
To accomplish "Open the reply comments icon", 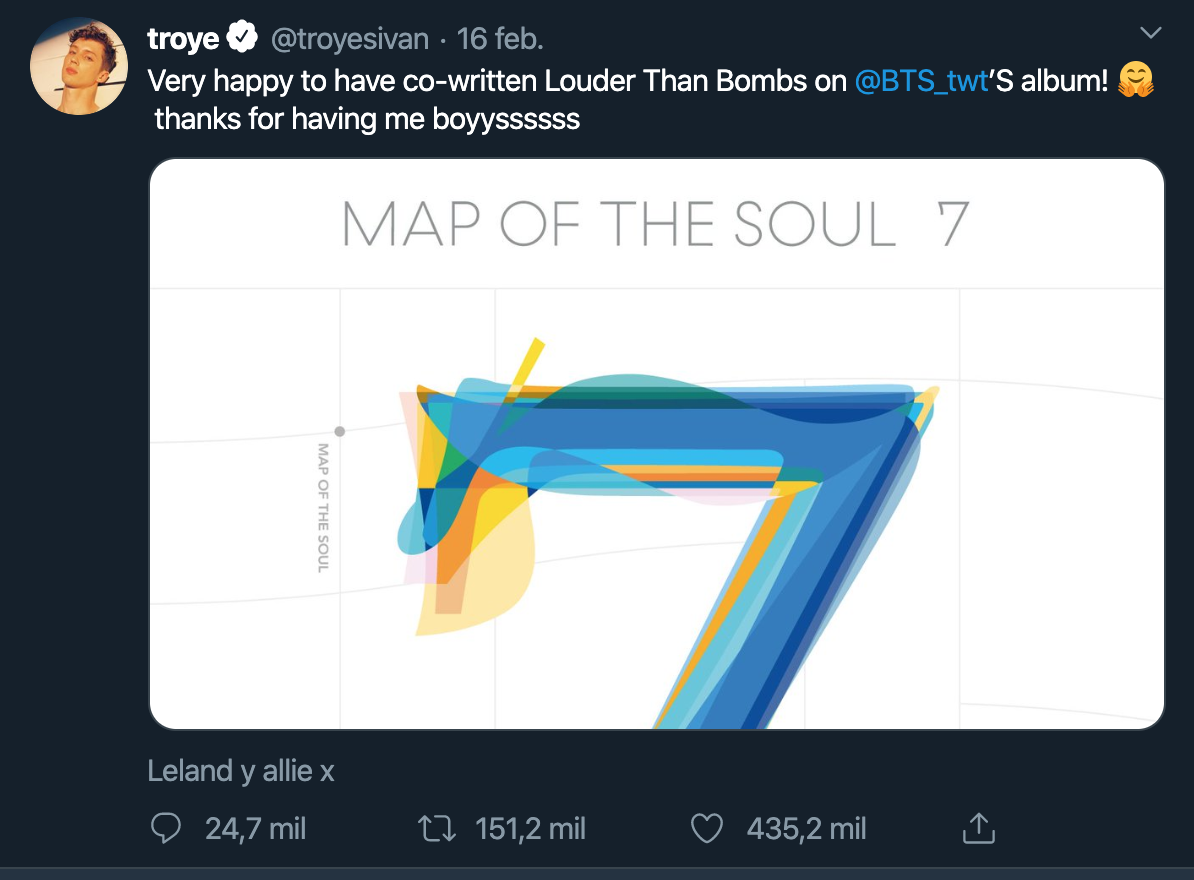I will [167, 828].
